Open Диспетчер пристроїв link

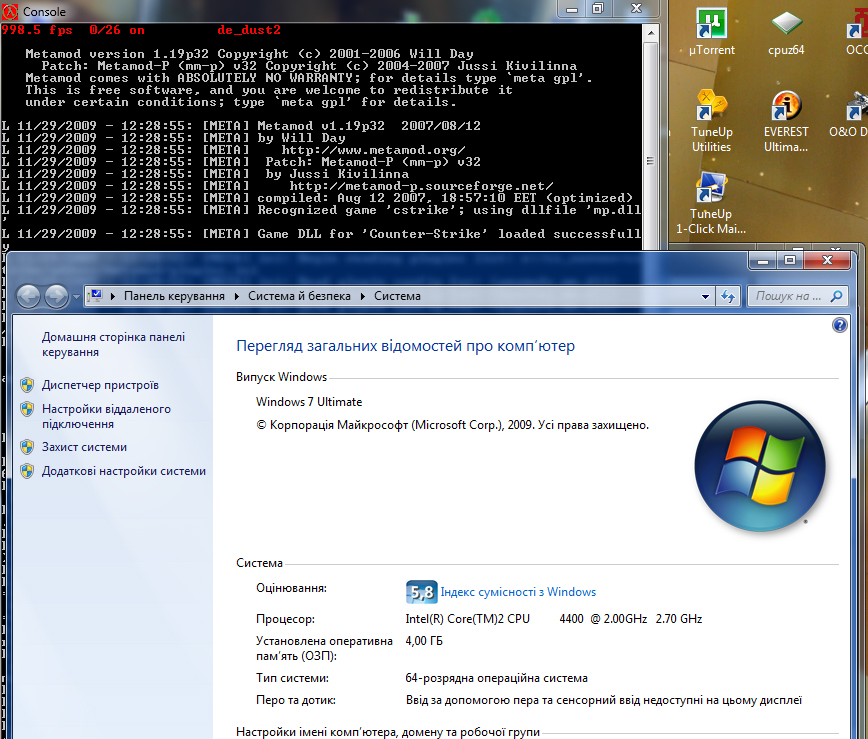coord(100,385)
